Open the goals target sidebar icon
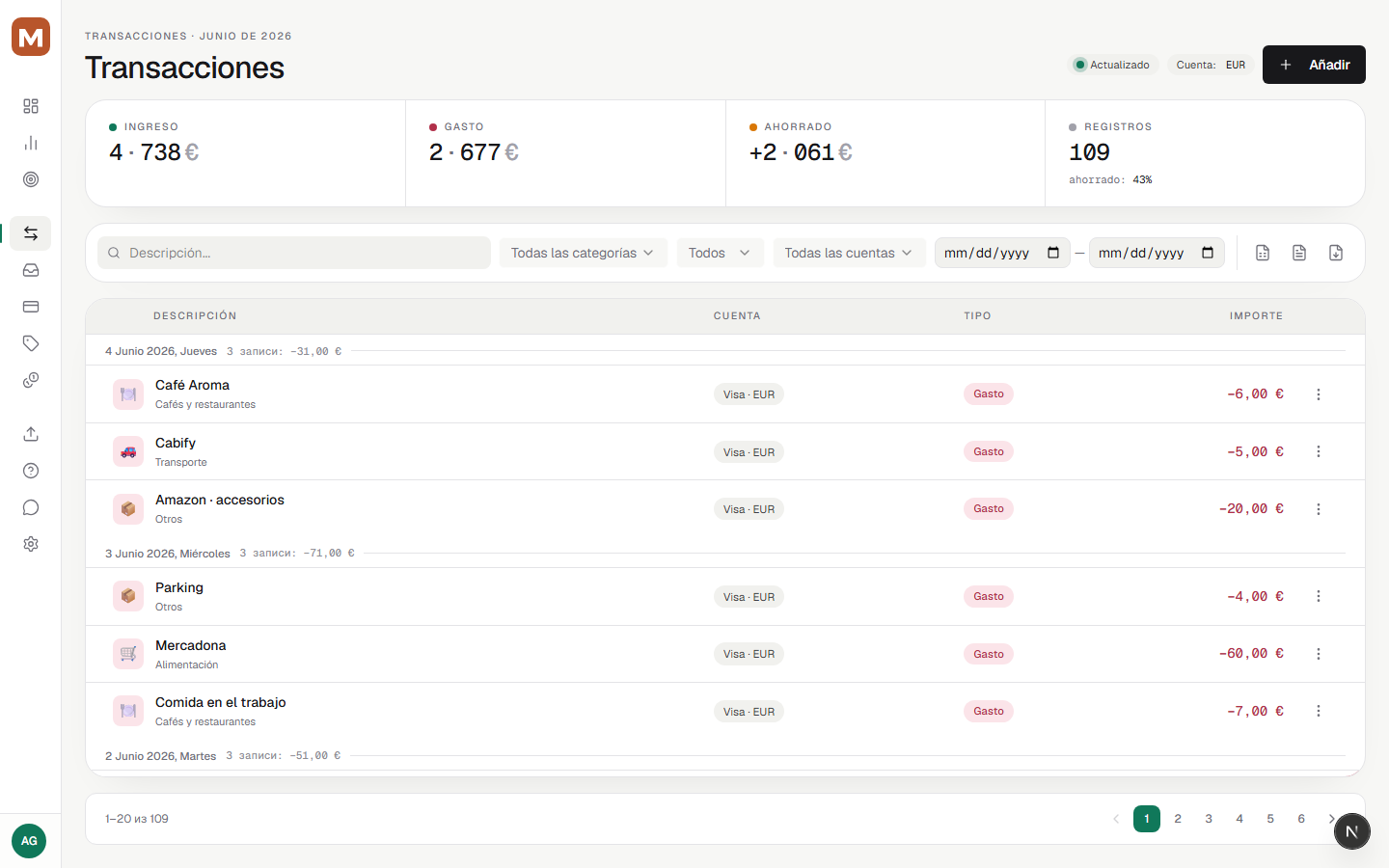 (x=31, y=179)
